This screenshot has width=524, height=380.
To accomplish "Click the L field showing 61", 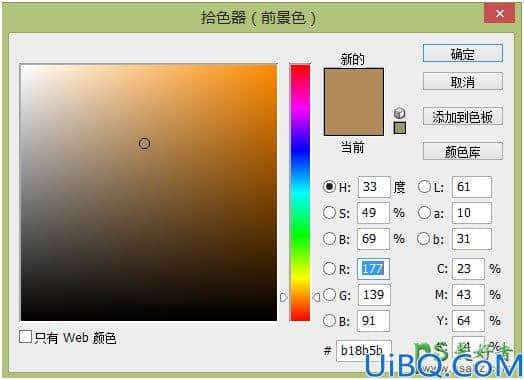I will (472, 187).
